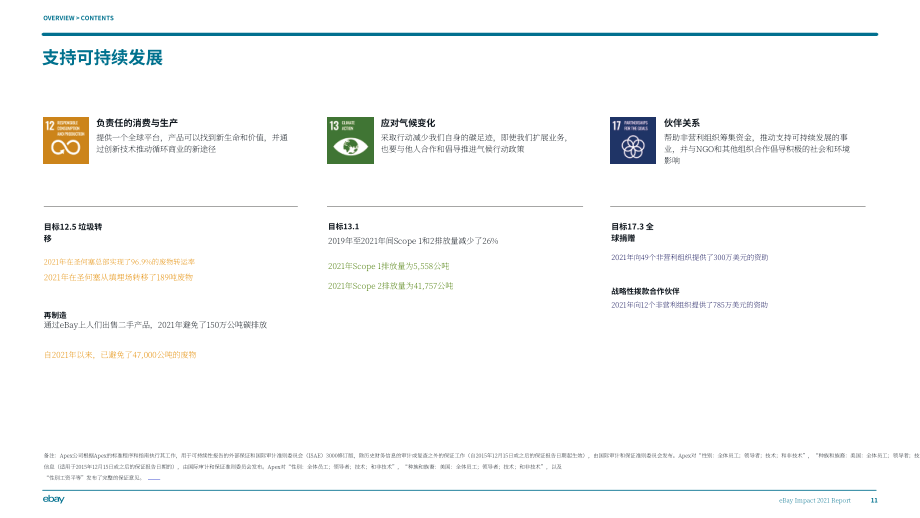Select the 47,000公吨 waste avoided line
This screenshot has height=518, width=920.
click(120, 355)
